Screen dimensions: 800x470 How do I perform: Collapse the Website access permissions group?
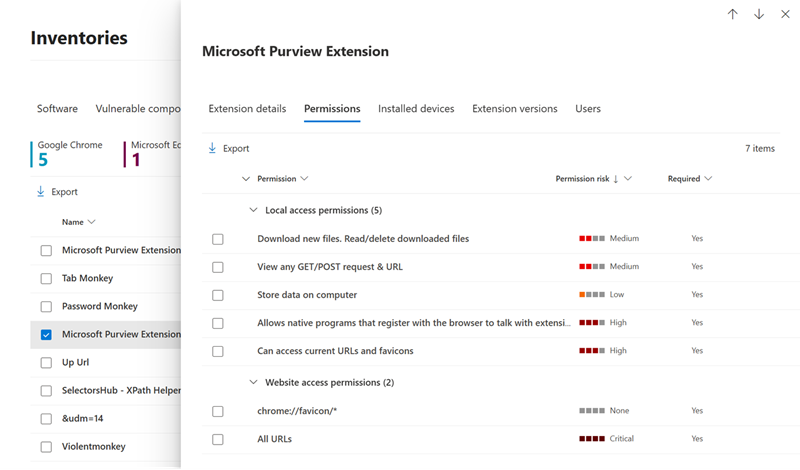[x=253, y=382]
